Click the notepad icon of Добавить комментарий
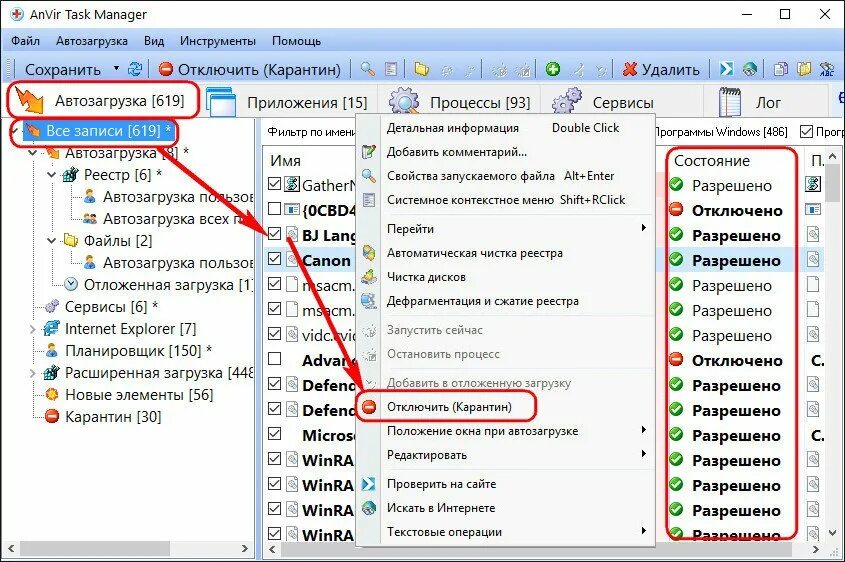This screenshot has height=562, width=845. tap(369, 152)
